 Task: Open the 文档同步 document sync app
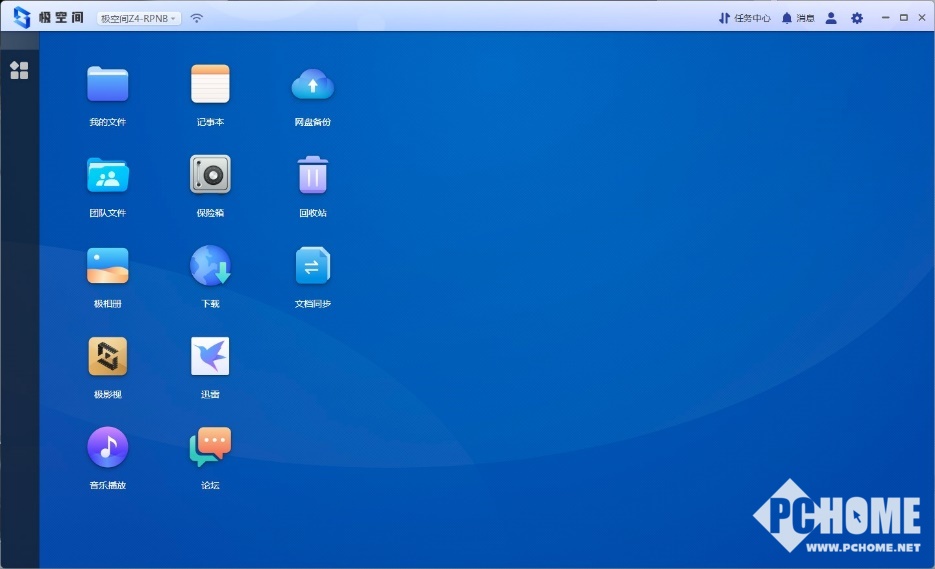[x=312, y=265]
